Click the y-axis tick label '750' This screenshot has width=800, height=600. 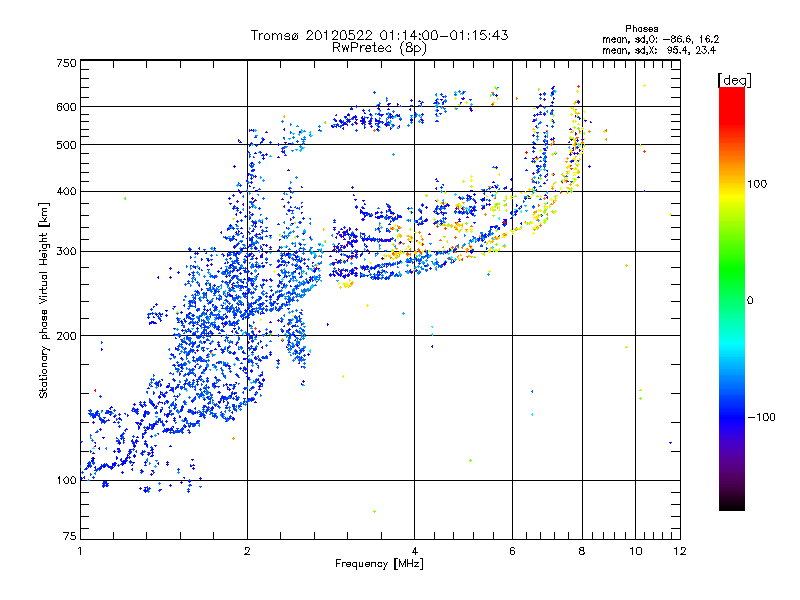coord(66,63)
